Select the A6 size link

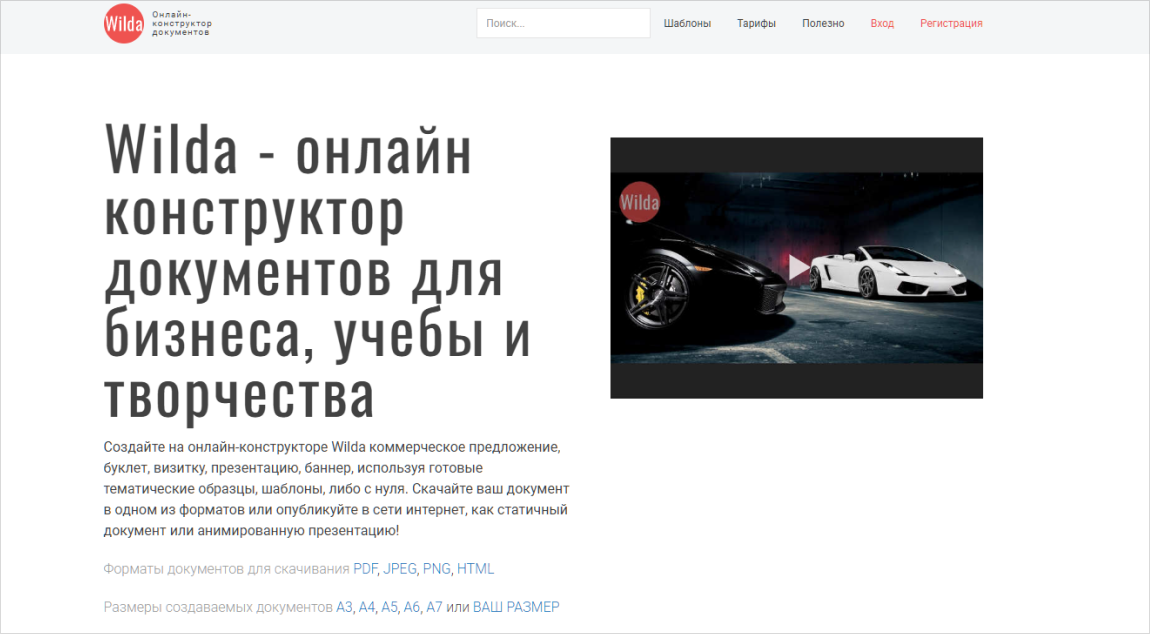pos(411,607)
